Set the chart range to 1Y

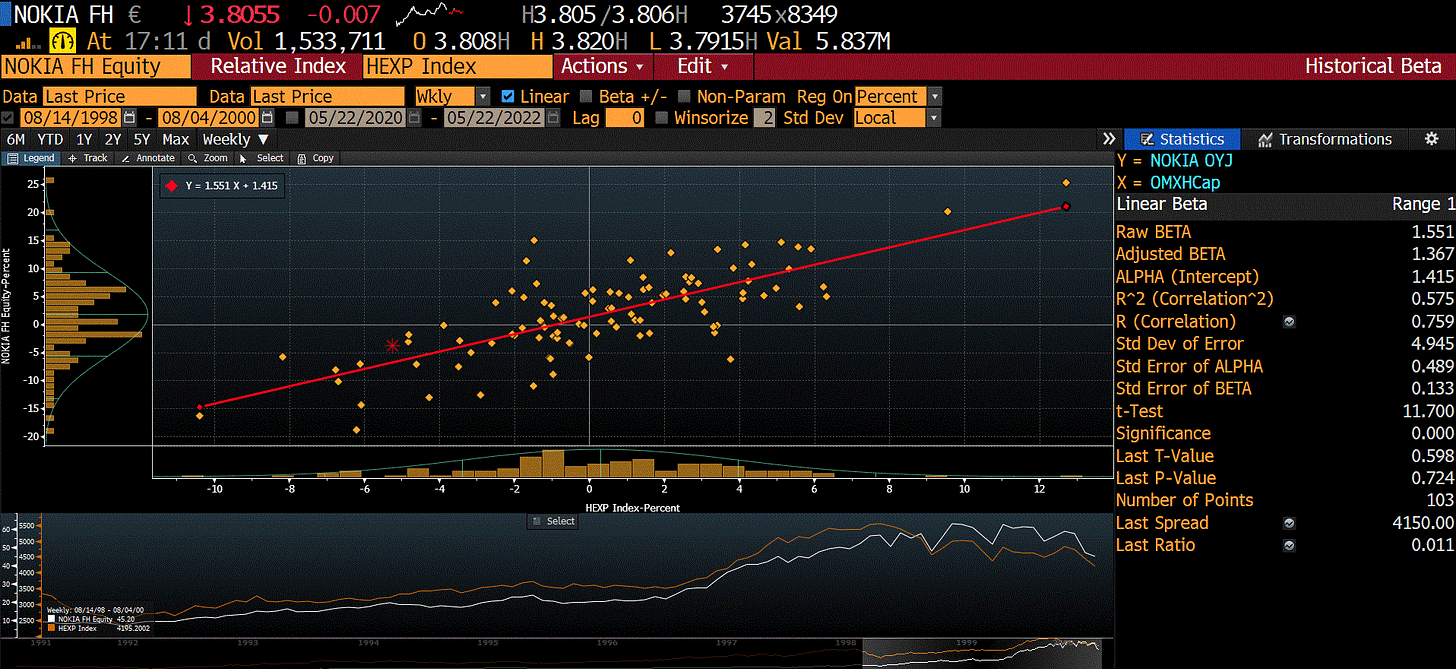85,139
